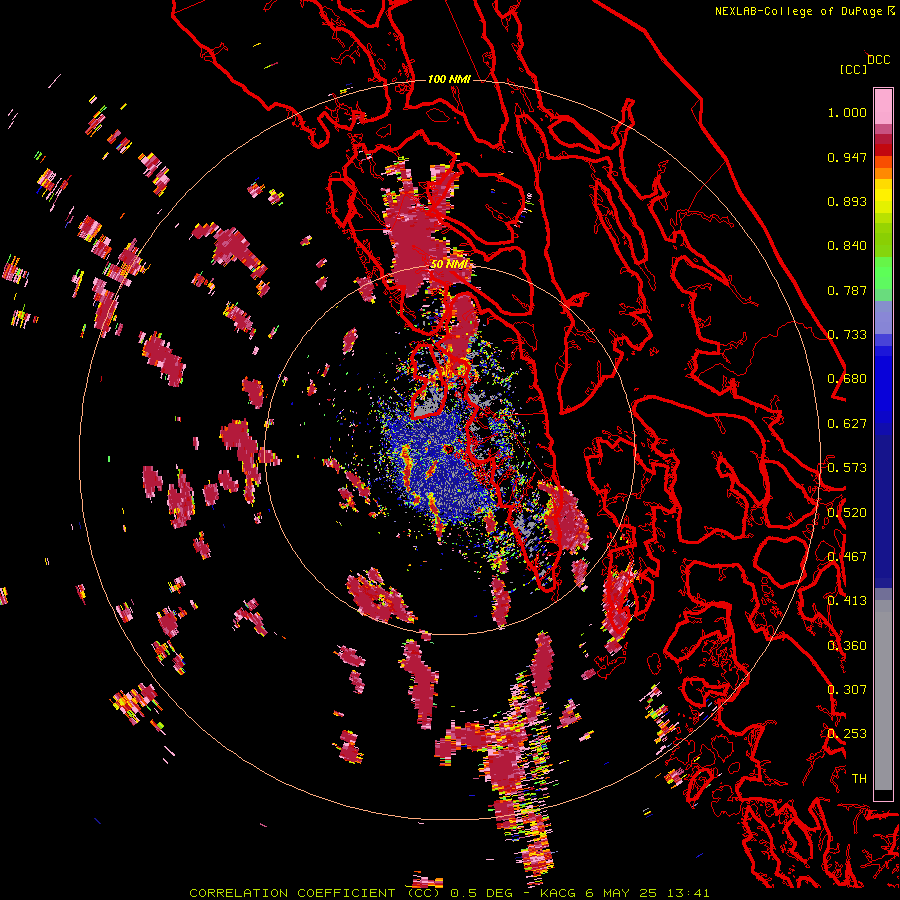
Task: Click the 0.467 scale value
Action: 847,557
